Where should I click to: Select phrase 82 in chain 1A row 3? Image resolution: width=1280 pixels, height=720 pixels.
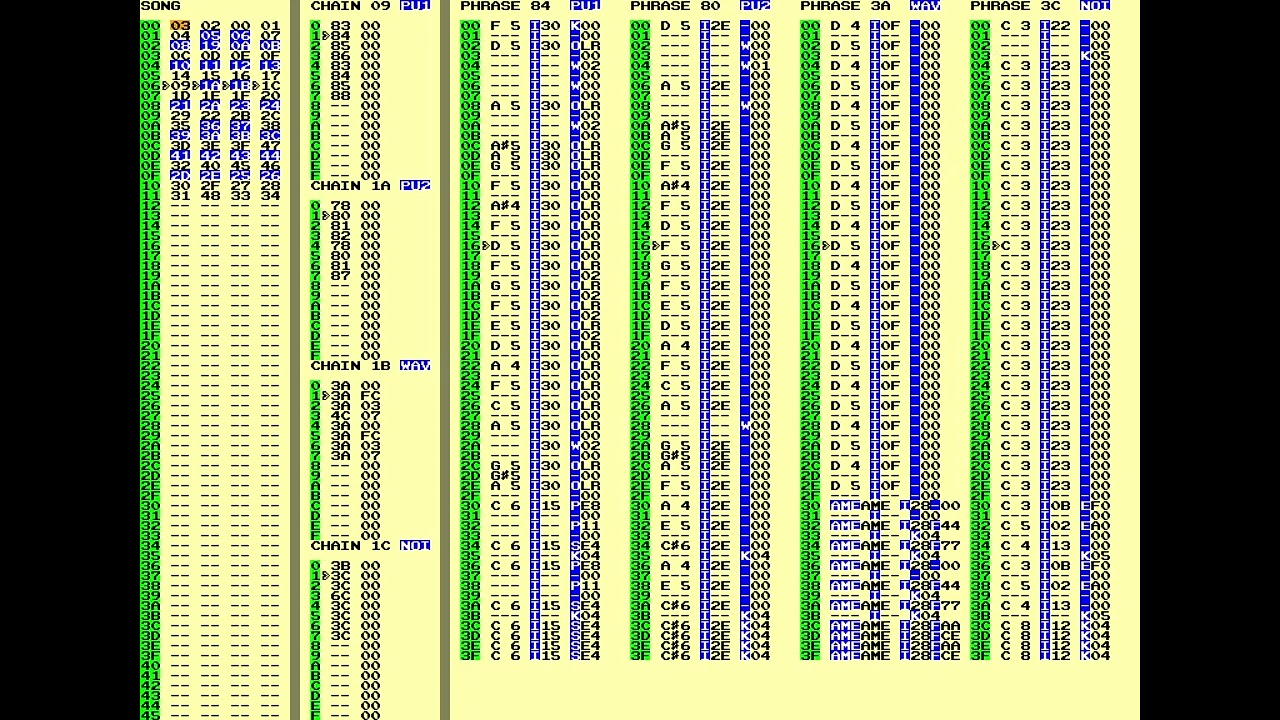(x=340, y=236)
